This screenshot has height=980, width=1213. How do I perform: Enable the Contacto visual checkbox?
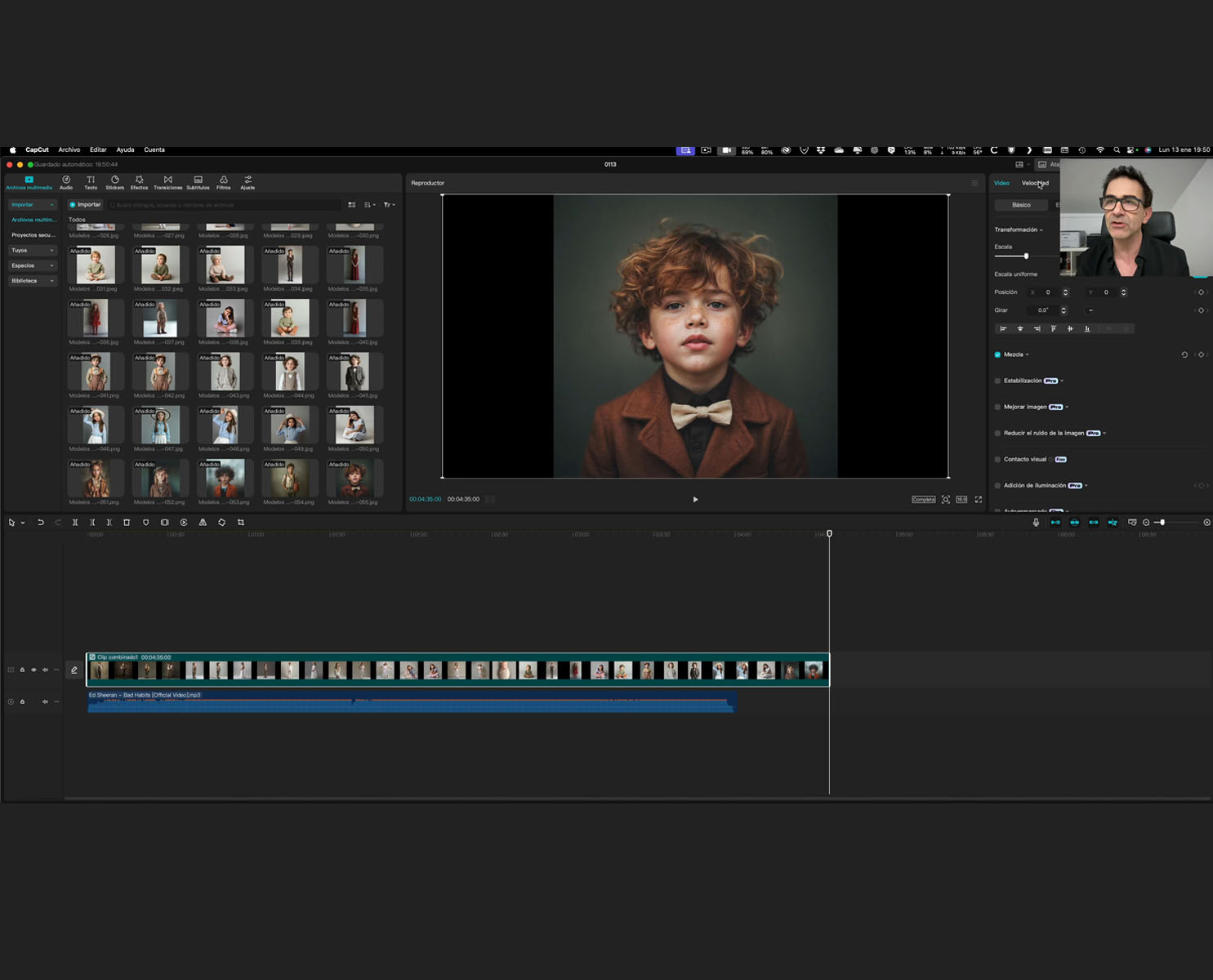tap(997, 460)
